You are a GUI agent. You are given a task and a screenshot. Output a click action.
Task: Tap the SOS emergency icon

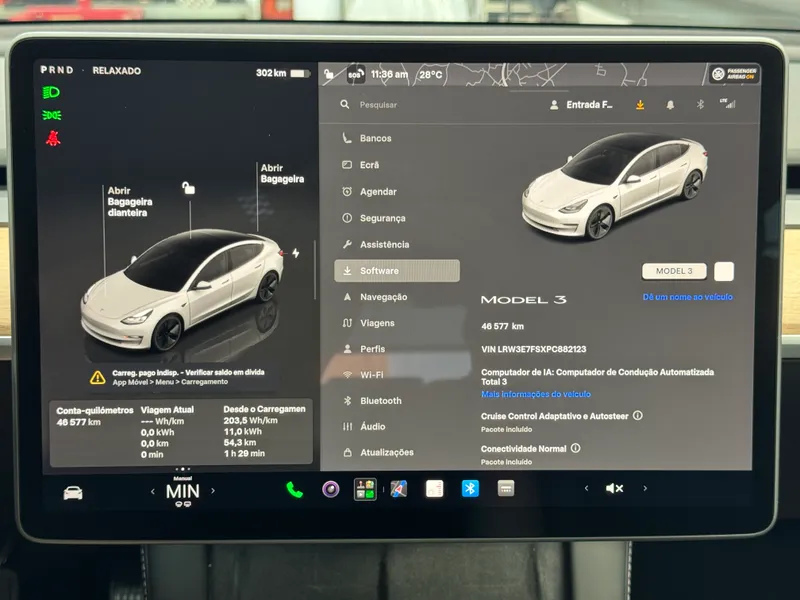point(355,74)
